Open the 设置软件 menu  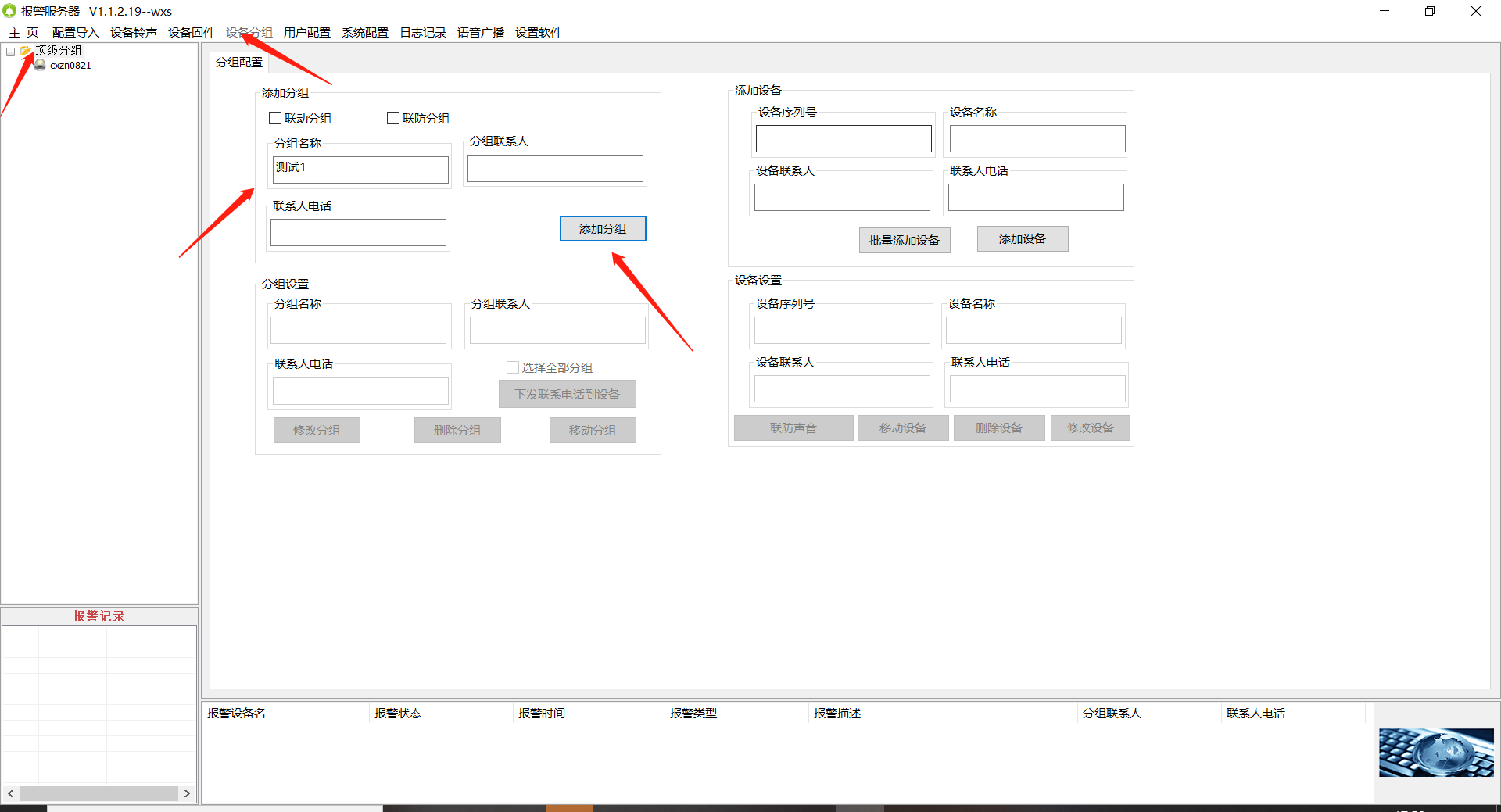click(539, 32)
